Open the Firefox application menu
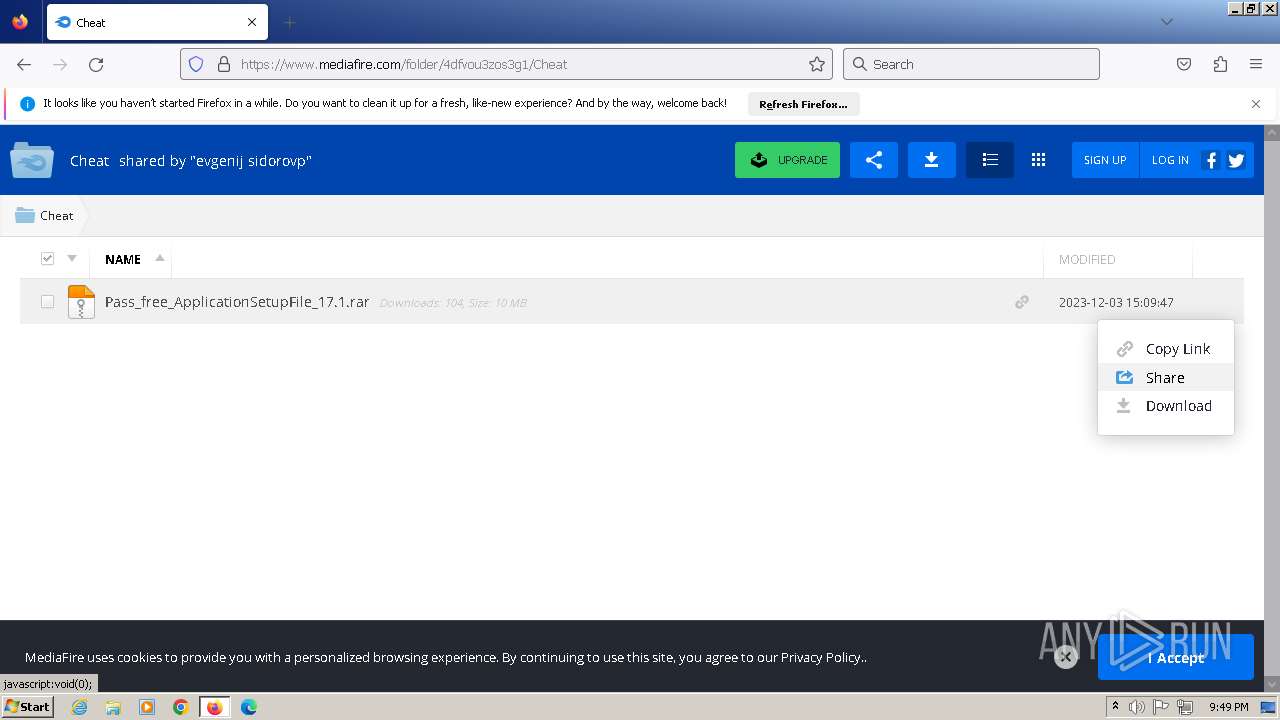The image size is (1280, 720). [1256, 64]
